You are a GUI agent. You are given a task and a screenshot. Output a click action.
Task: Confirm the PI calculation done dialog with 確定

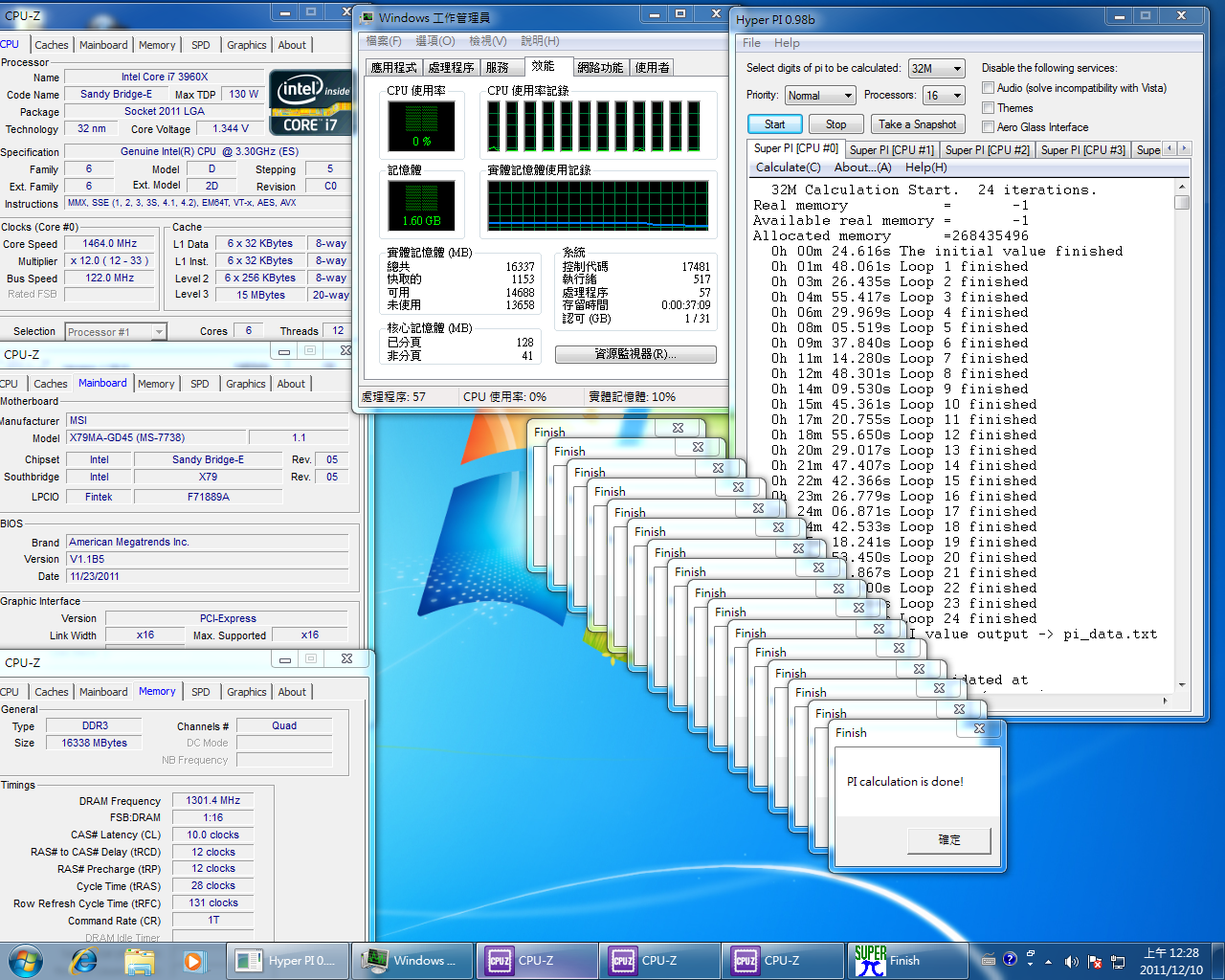(948, 839)
